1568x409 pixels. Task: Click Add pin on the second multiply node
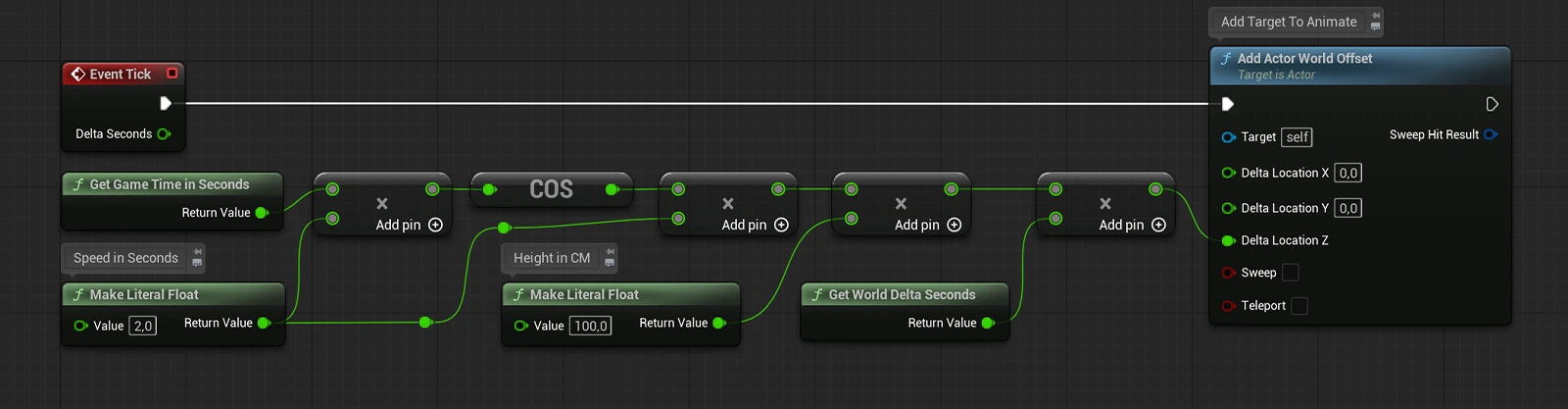pyautogui.click(x=755, y=225)
